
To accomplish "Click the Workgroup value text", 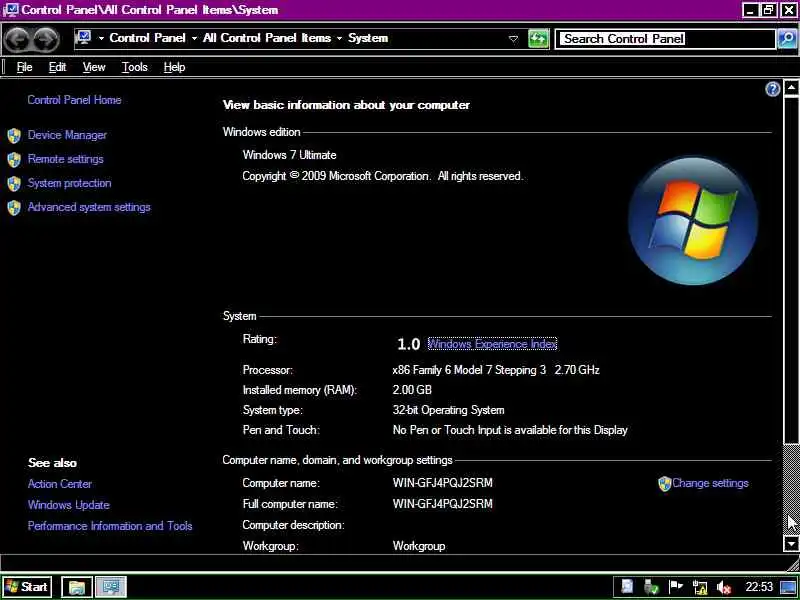I will coord(419,546).
